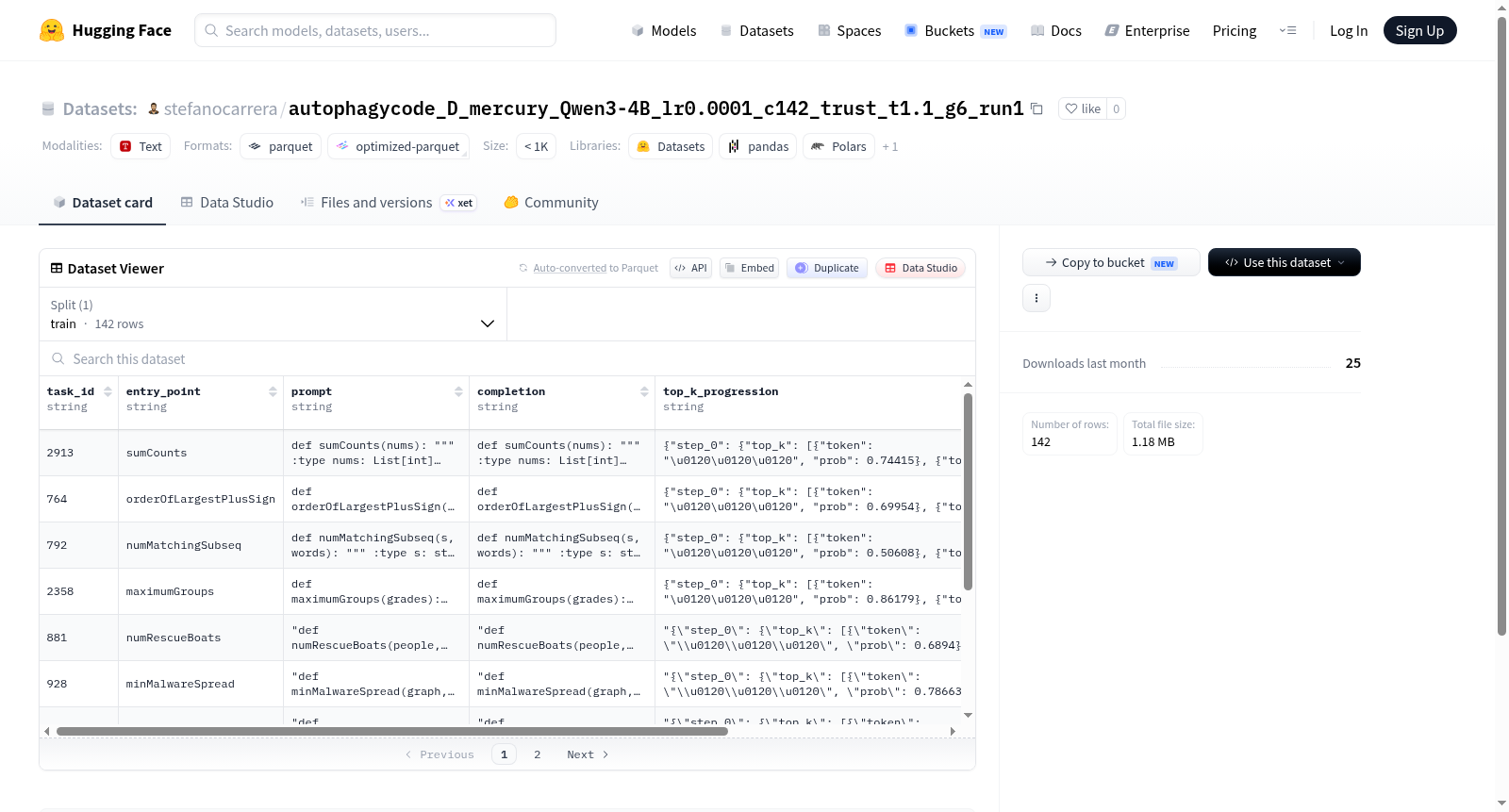The image size is (1509, 812).
Task: Open the Pricing page
Action: (1235, 30)
